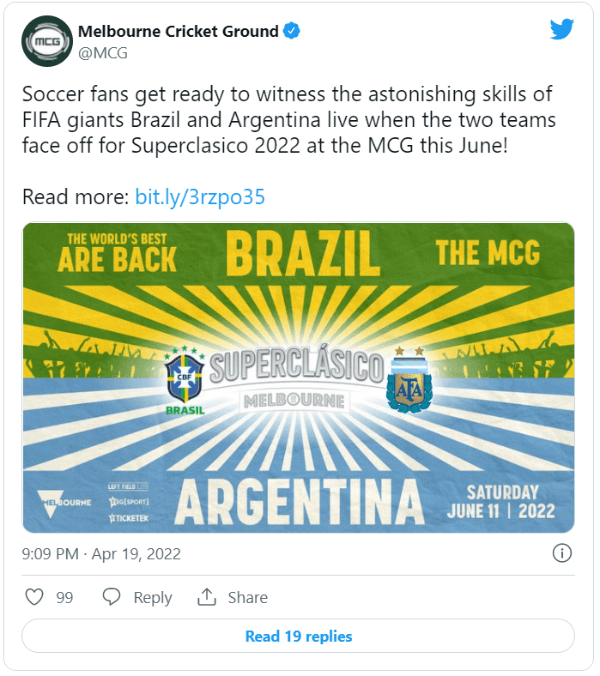Screen dimensions: 600x676
Task: Click the like count 99
Action: coord(65,597)
